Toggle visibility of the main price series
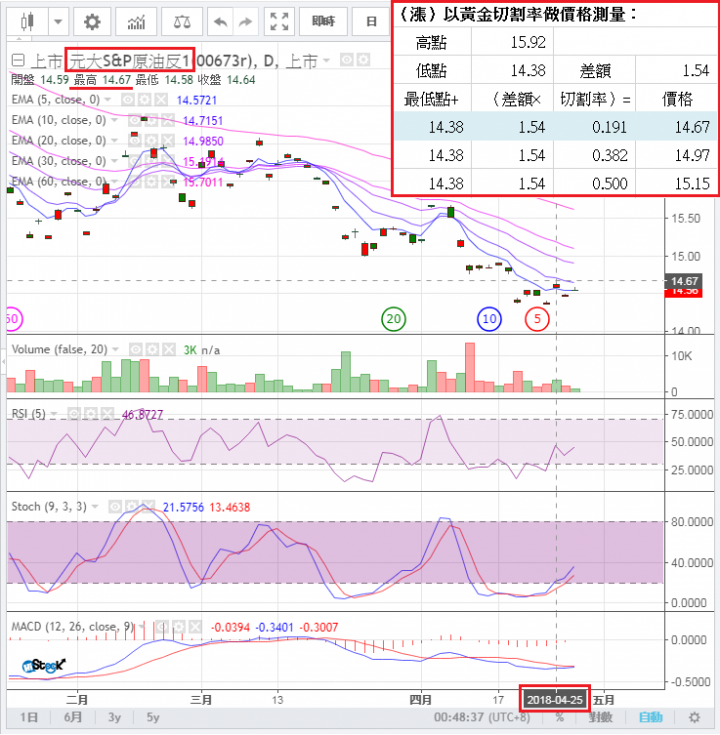720x735 pixels. click(347, 60)
